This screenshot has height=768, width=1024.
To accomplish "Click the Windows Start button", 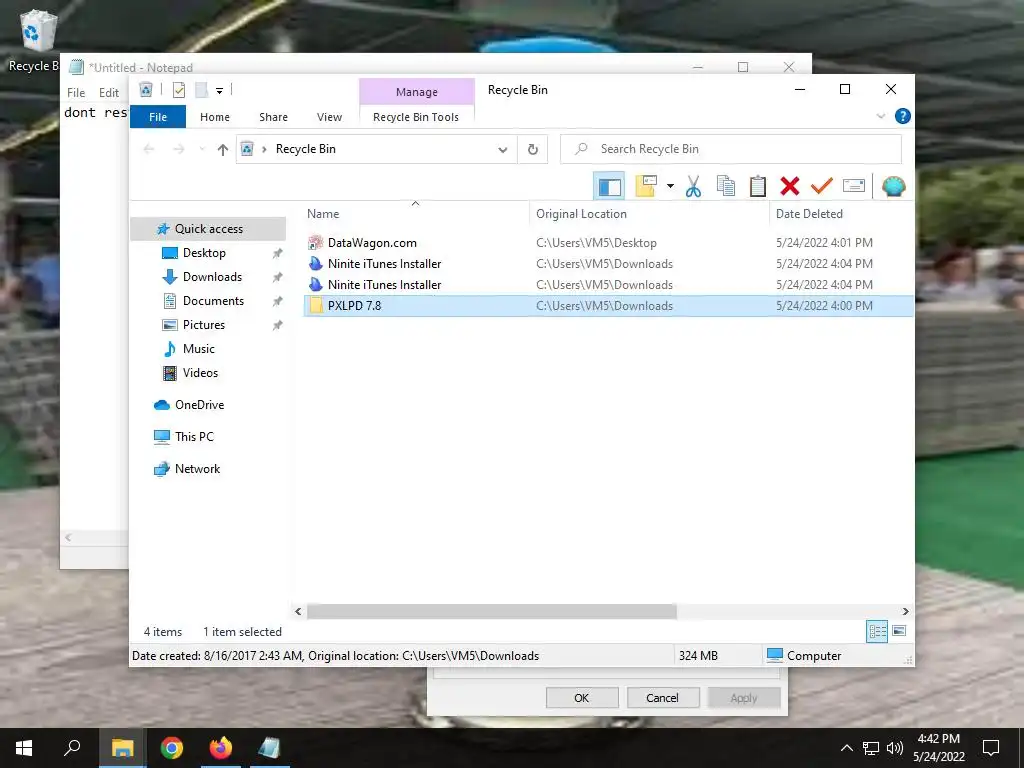I will [x=24, y=748].
